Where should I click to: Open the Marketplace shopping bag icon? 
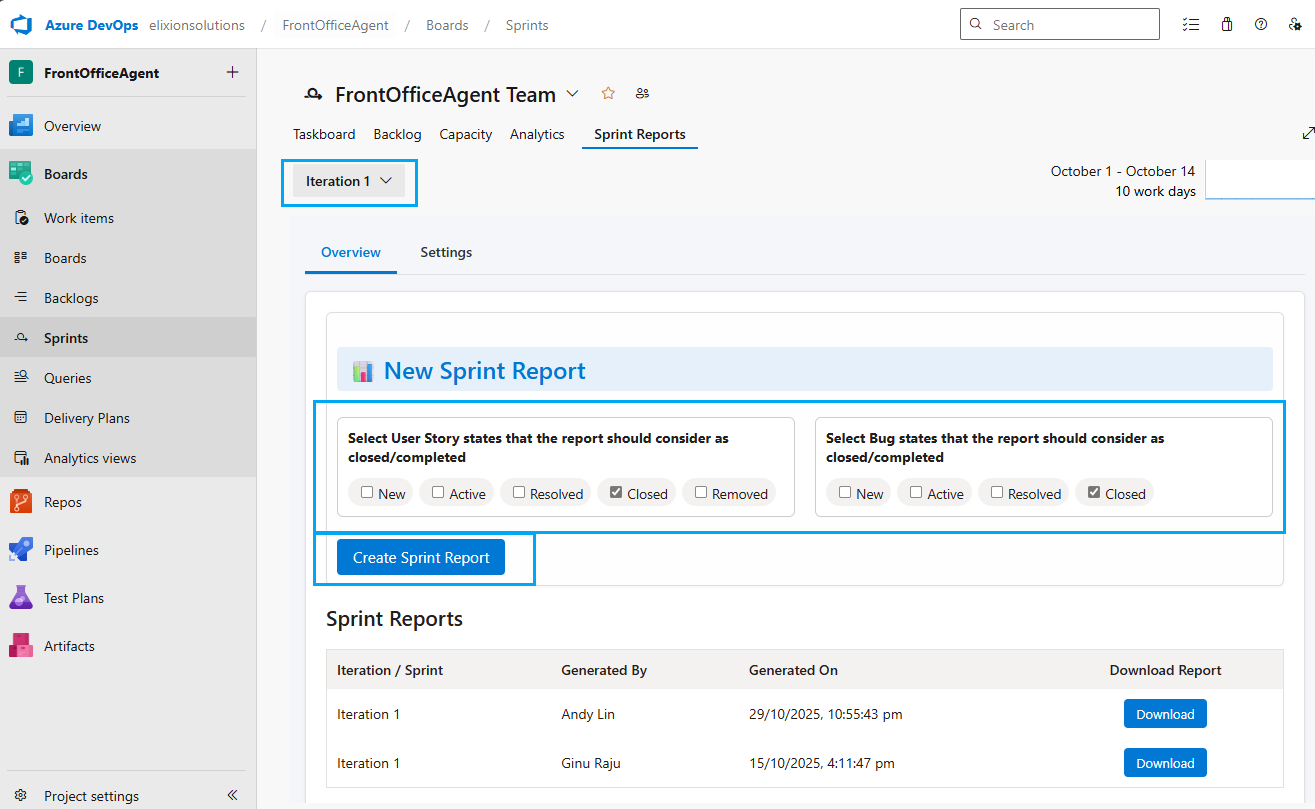click(x=1227, y=25)
